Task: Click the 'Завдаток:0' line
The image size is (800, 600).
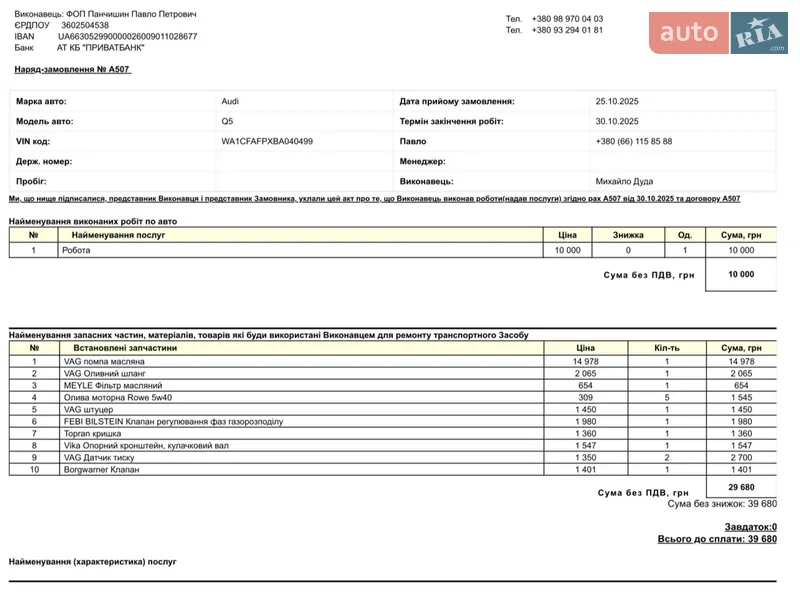Action: tap(751, 527)
